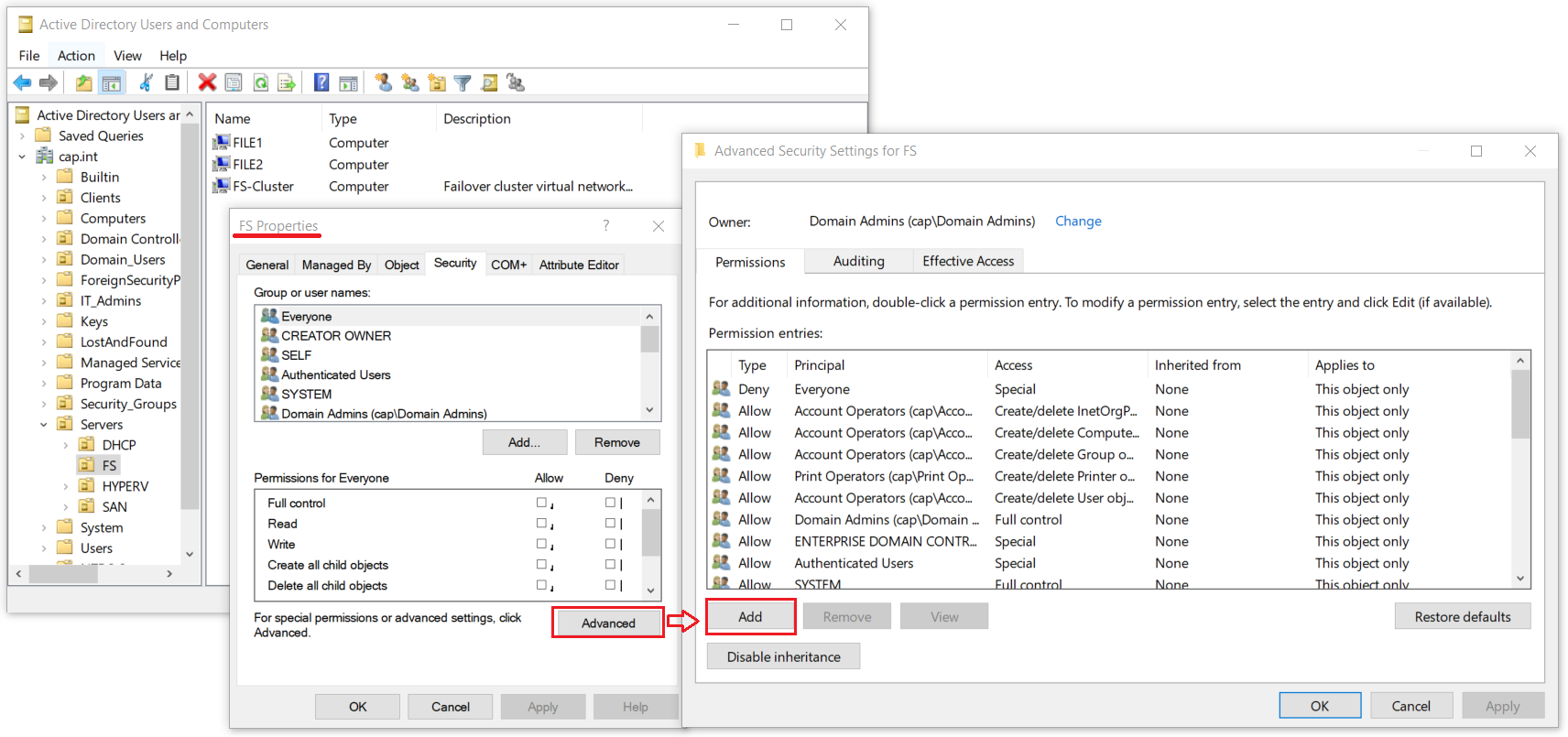Click the blue Help question mark icon

pos(321,83)
